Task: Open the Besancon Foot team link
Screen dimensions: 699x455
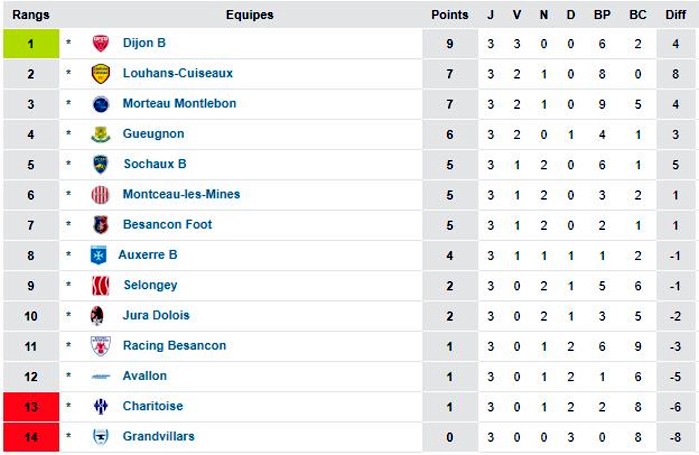Action: 167,224
